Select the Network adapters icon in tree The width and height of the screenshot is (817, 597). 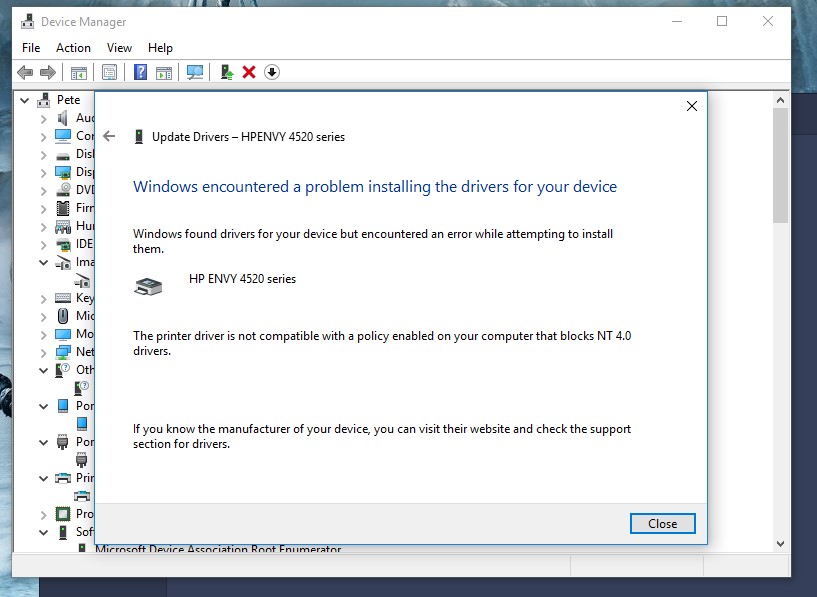click(63, 352)
